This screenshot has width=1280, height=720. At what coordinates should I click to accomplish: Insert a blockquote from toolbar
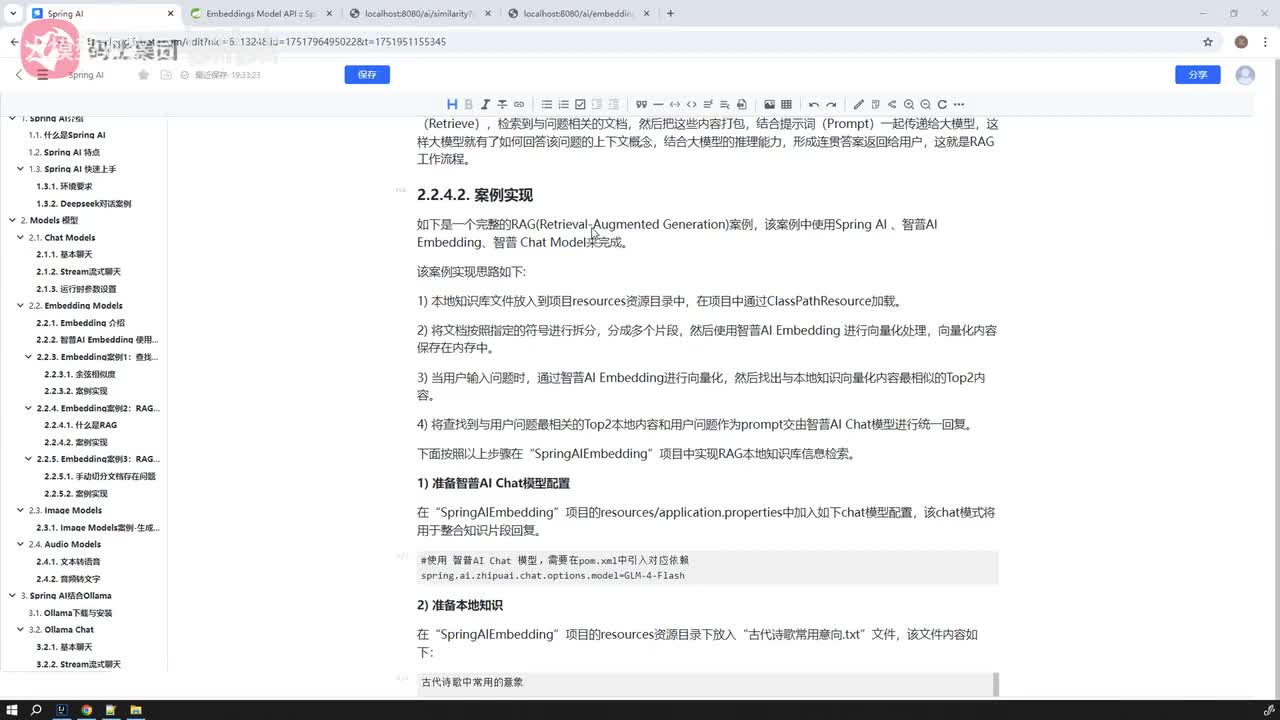pyautogui.click(x=641, y=104)
